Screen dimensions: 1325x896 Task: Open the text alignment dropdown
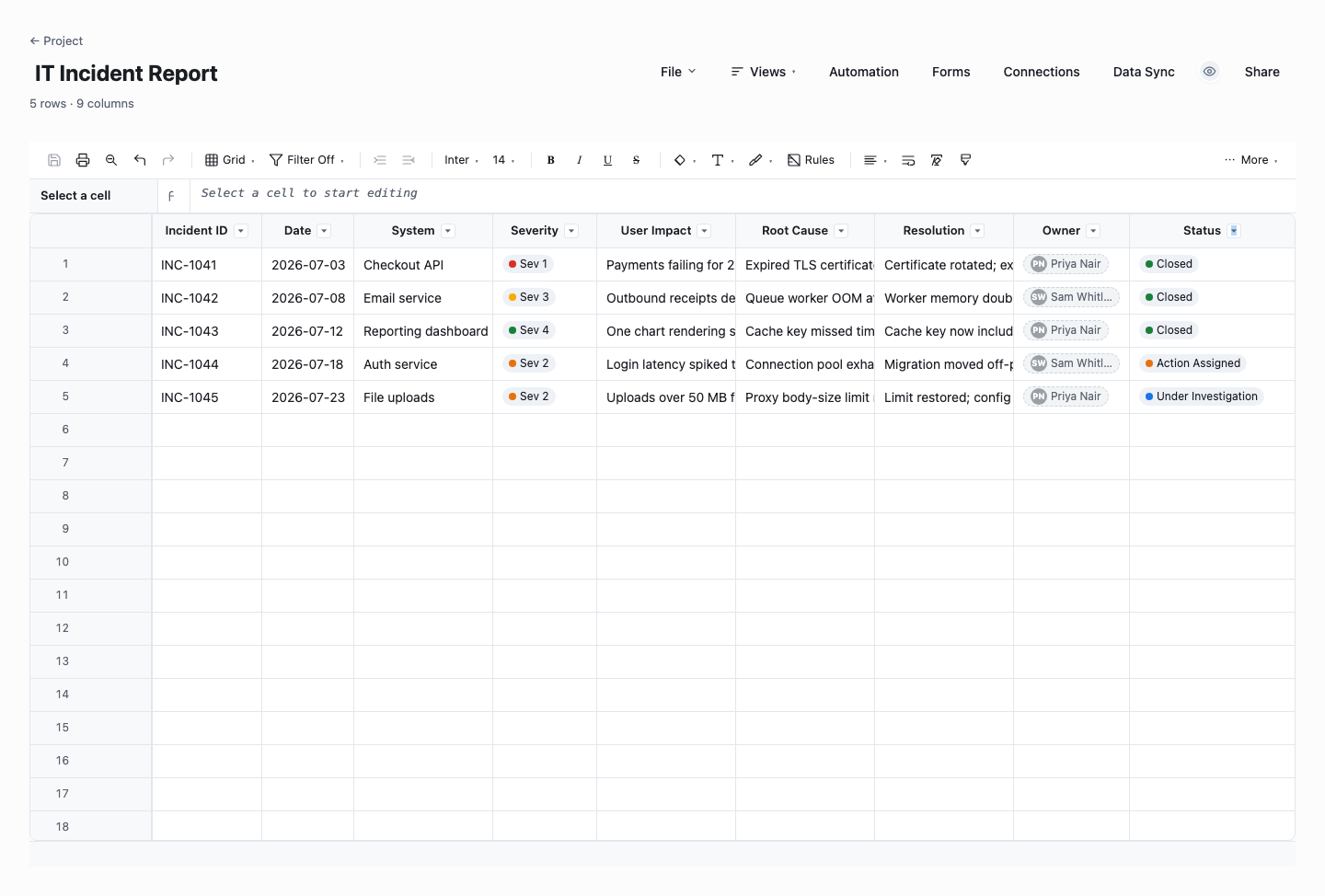coord(875,160)
